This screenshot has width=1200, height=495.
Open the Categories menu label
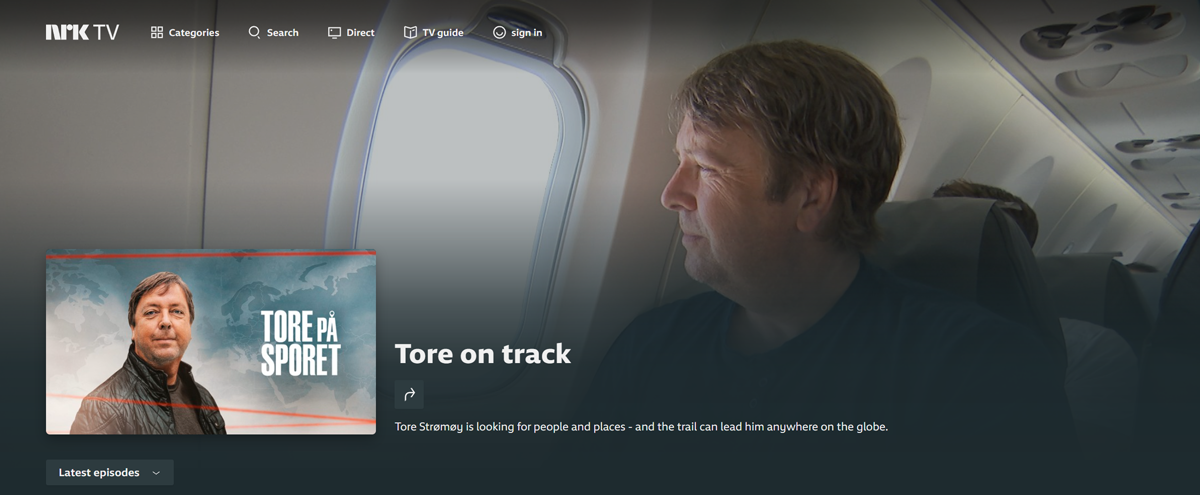[194, 33]
